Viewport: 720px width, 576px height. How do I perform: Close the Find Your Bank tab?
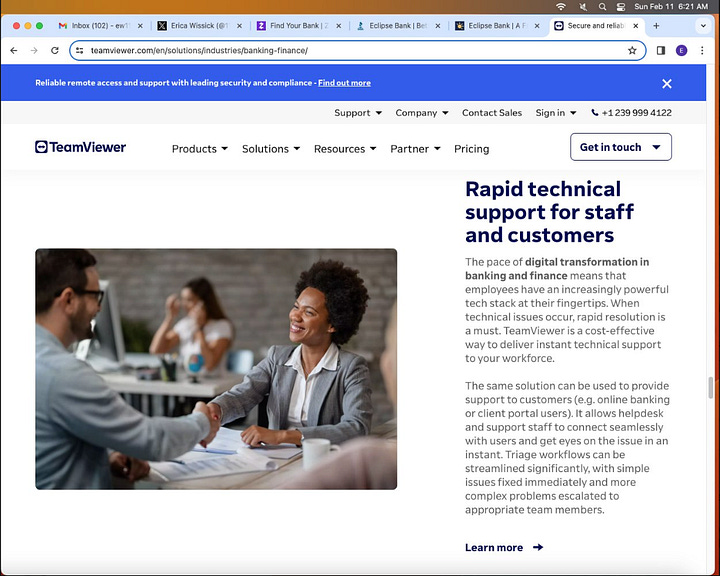338,26
